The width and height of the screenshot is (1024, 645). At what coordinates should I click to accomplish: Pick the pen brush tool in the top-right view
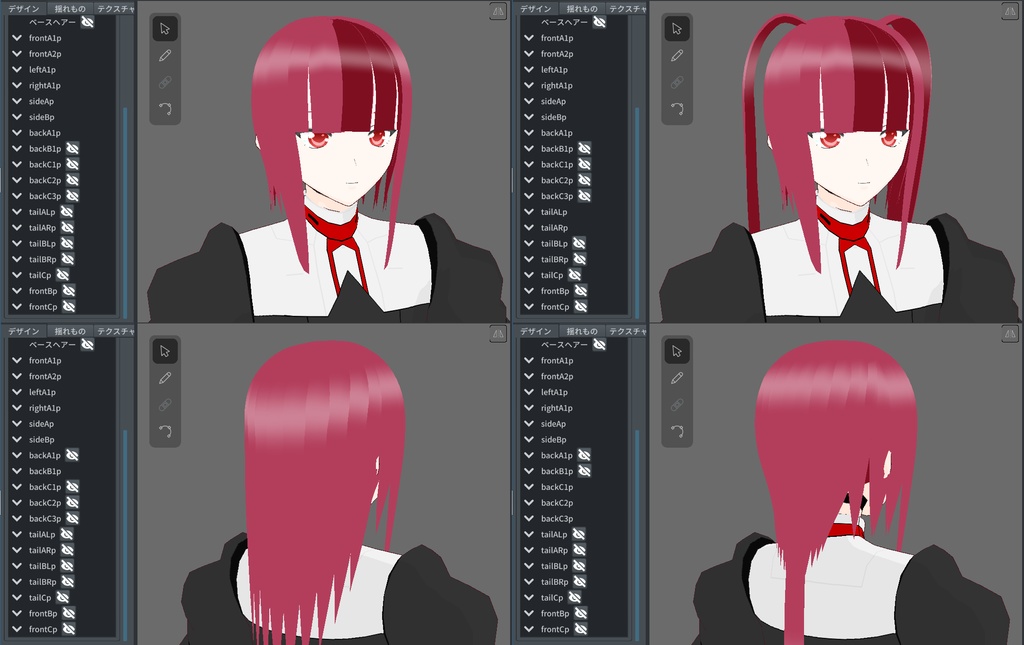pos(677,55)
